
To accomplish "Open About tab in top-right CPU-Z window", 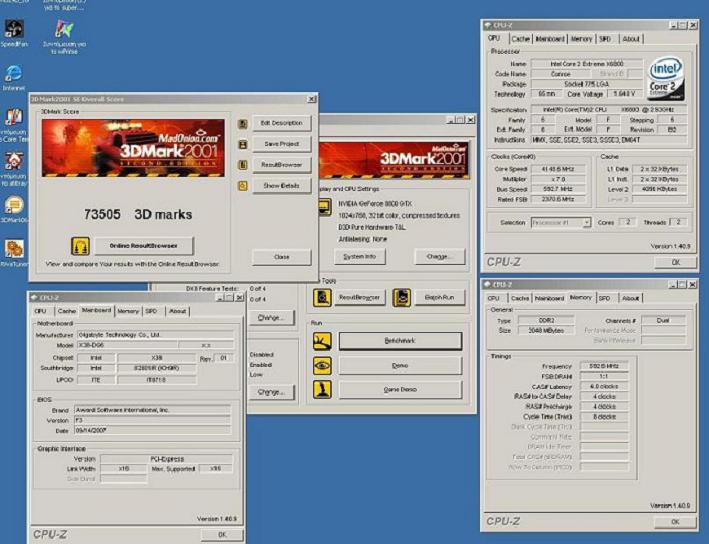I will click(x=631, y=39).
